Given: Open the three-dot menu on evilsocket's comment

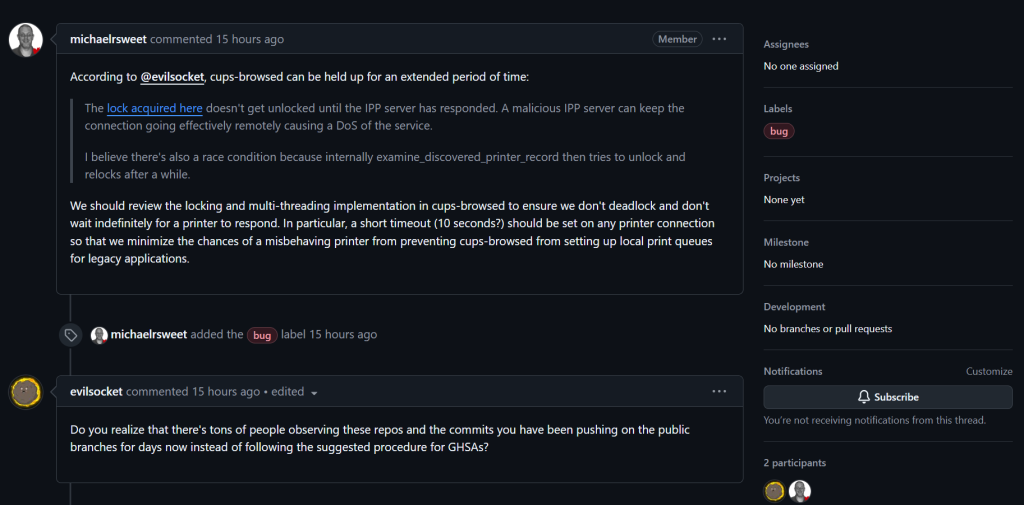Looking at the screenshot, I should tap(719, 391).
